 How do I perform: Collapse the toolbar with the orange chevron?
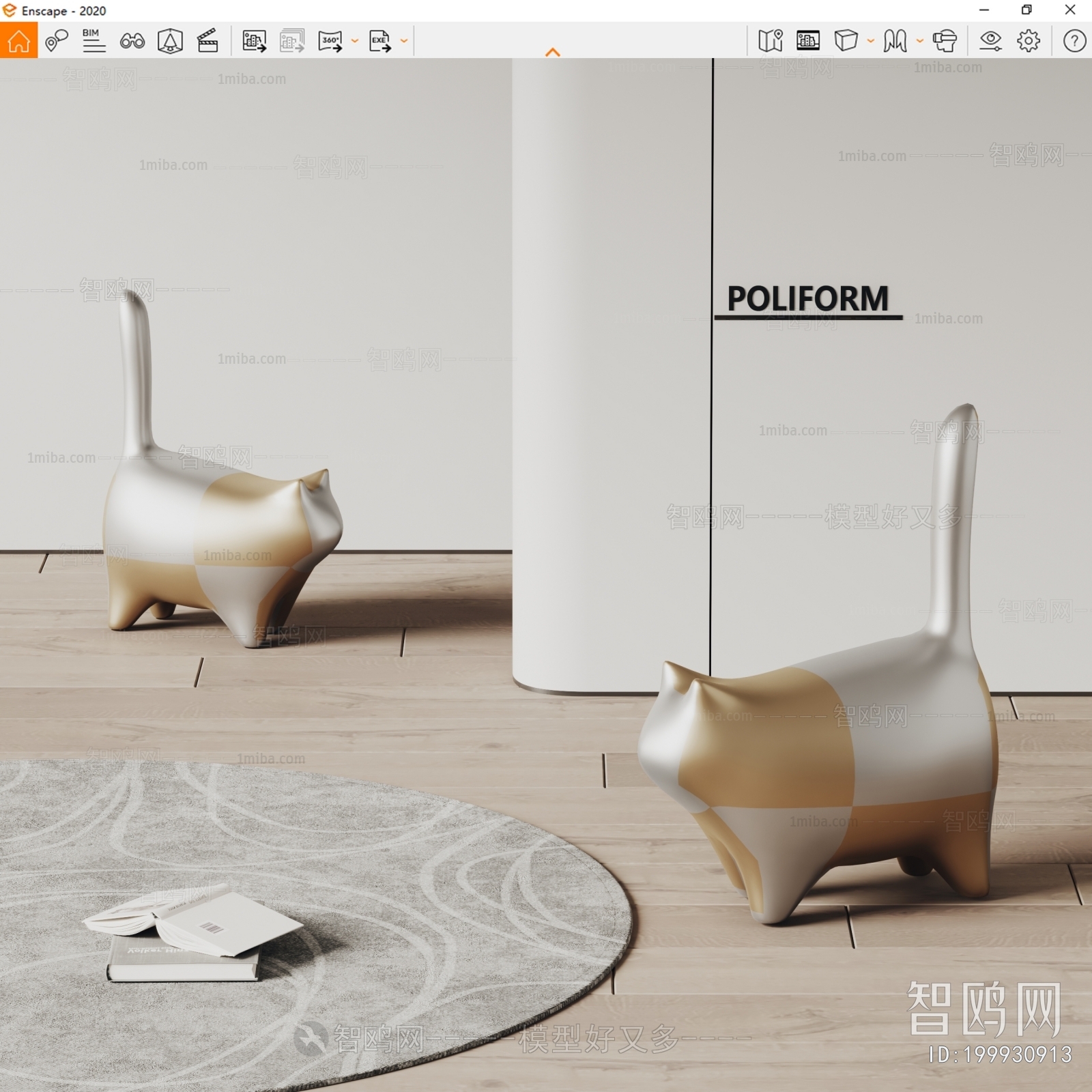pos(553,52)
